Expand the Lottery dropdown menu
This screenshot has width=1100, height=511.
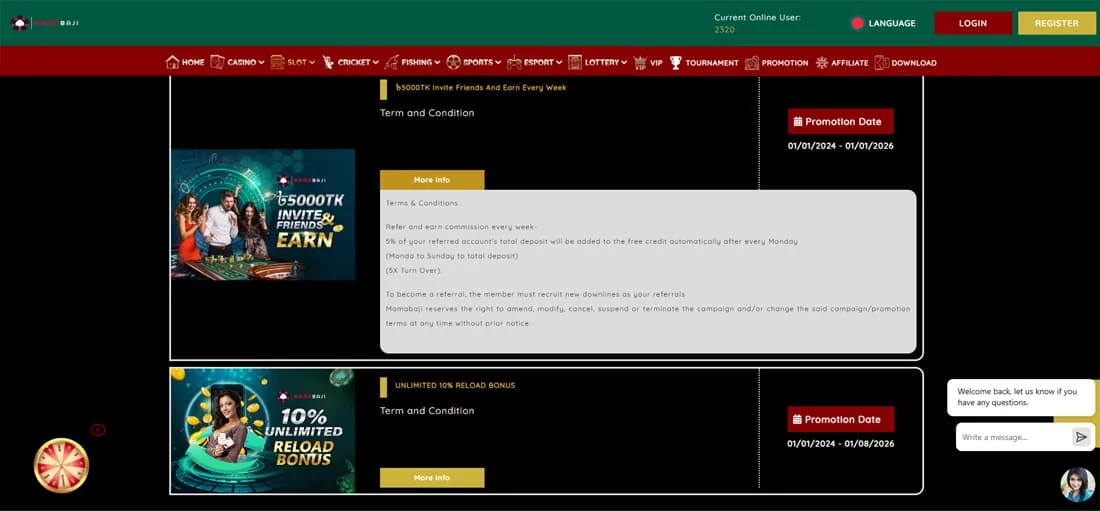tap(624, 62)
